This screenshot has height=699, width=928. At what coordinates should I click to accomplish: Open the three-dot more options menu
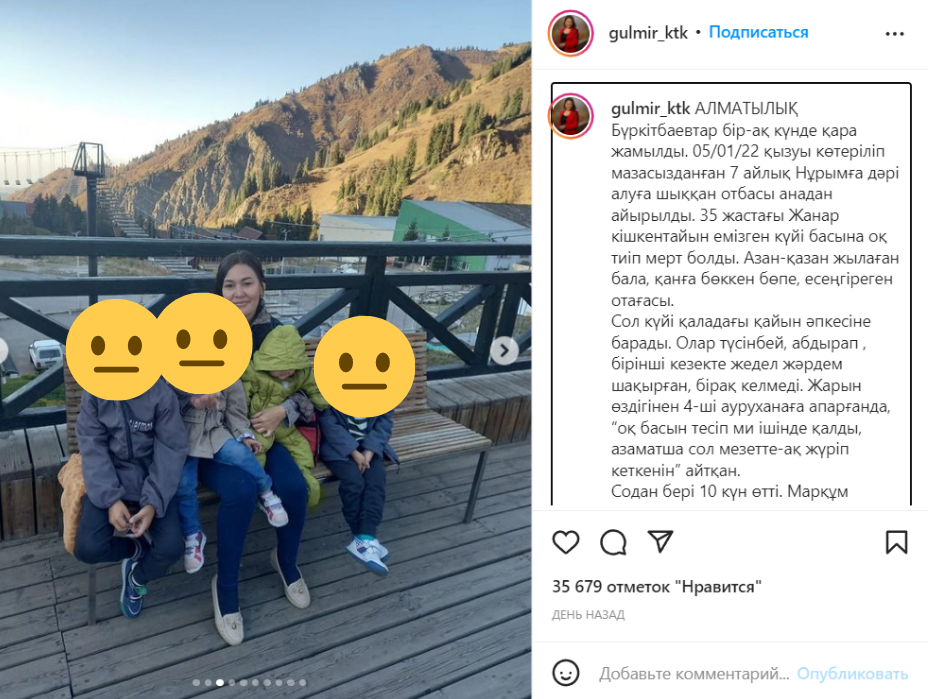[x=894, y=34]
